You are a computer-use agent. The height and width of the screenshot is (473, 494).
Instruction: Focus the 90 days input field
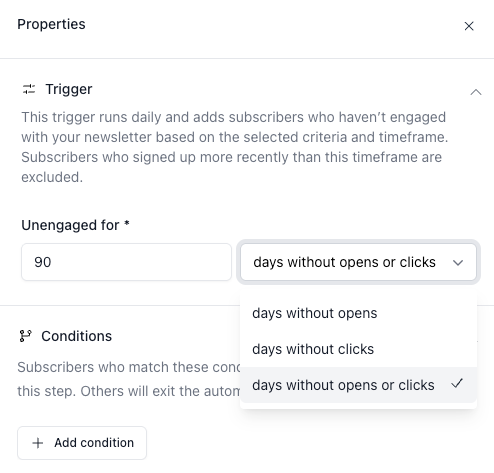coord(126,262)
